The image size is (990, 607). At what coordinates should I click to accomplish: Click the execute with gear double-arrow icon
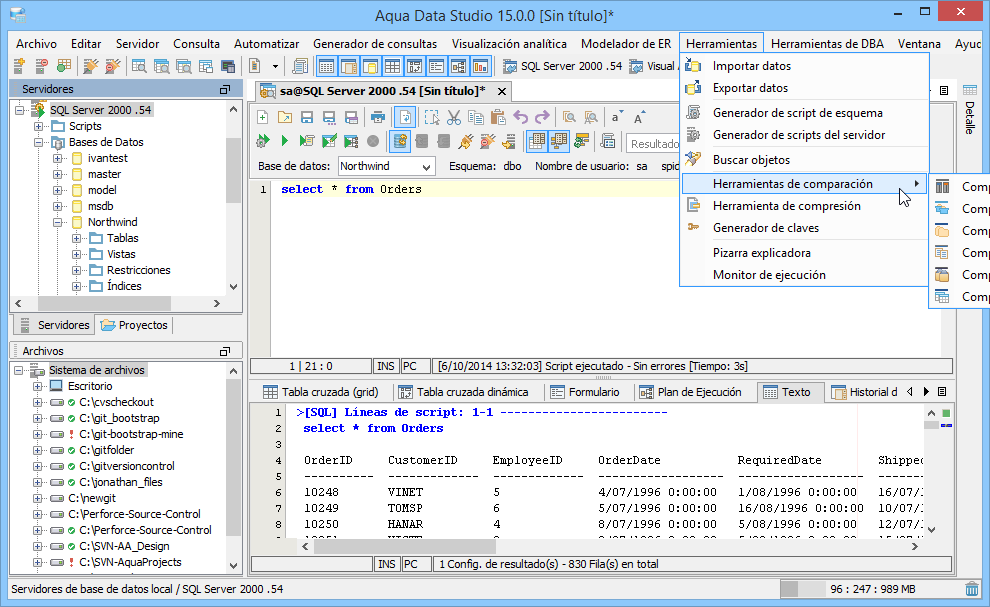263,141
